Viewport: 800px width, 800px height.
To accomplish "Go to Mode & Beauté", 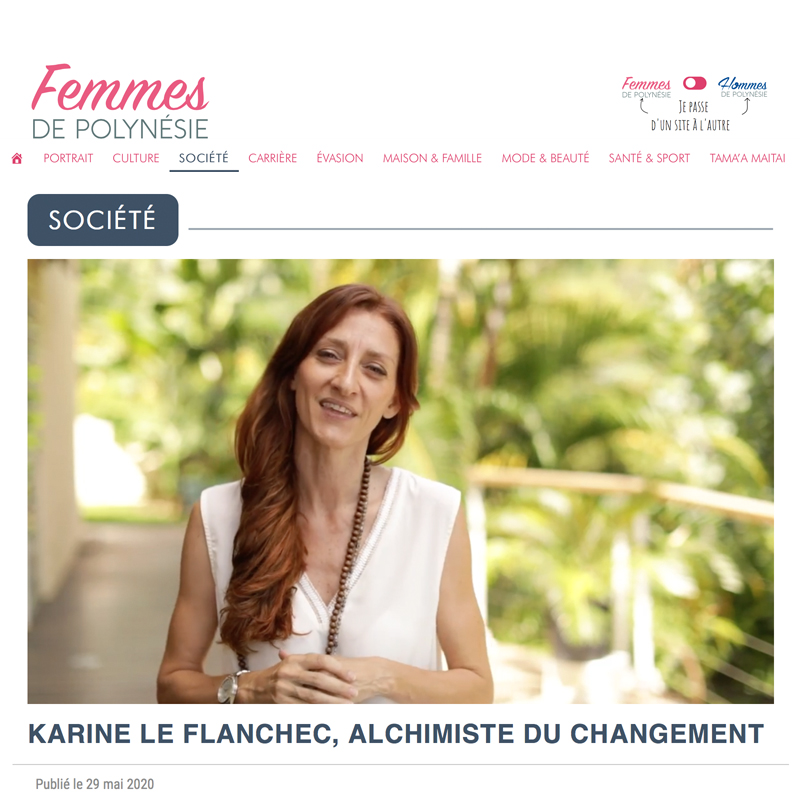I will (x=545, y=158).
